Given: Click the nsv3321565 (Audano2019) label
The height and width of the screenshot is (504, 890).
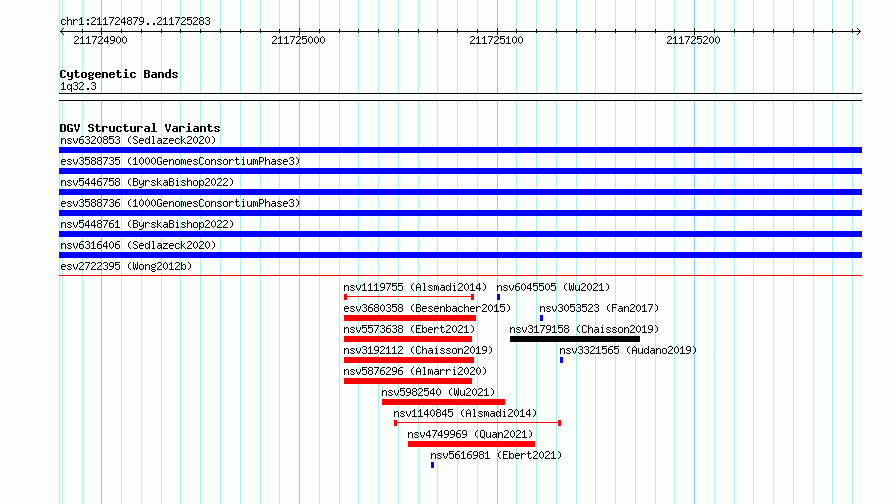Looking at the screenshot, I should [628, 350].
